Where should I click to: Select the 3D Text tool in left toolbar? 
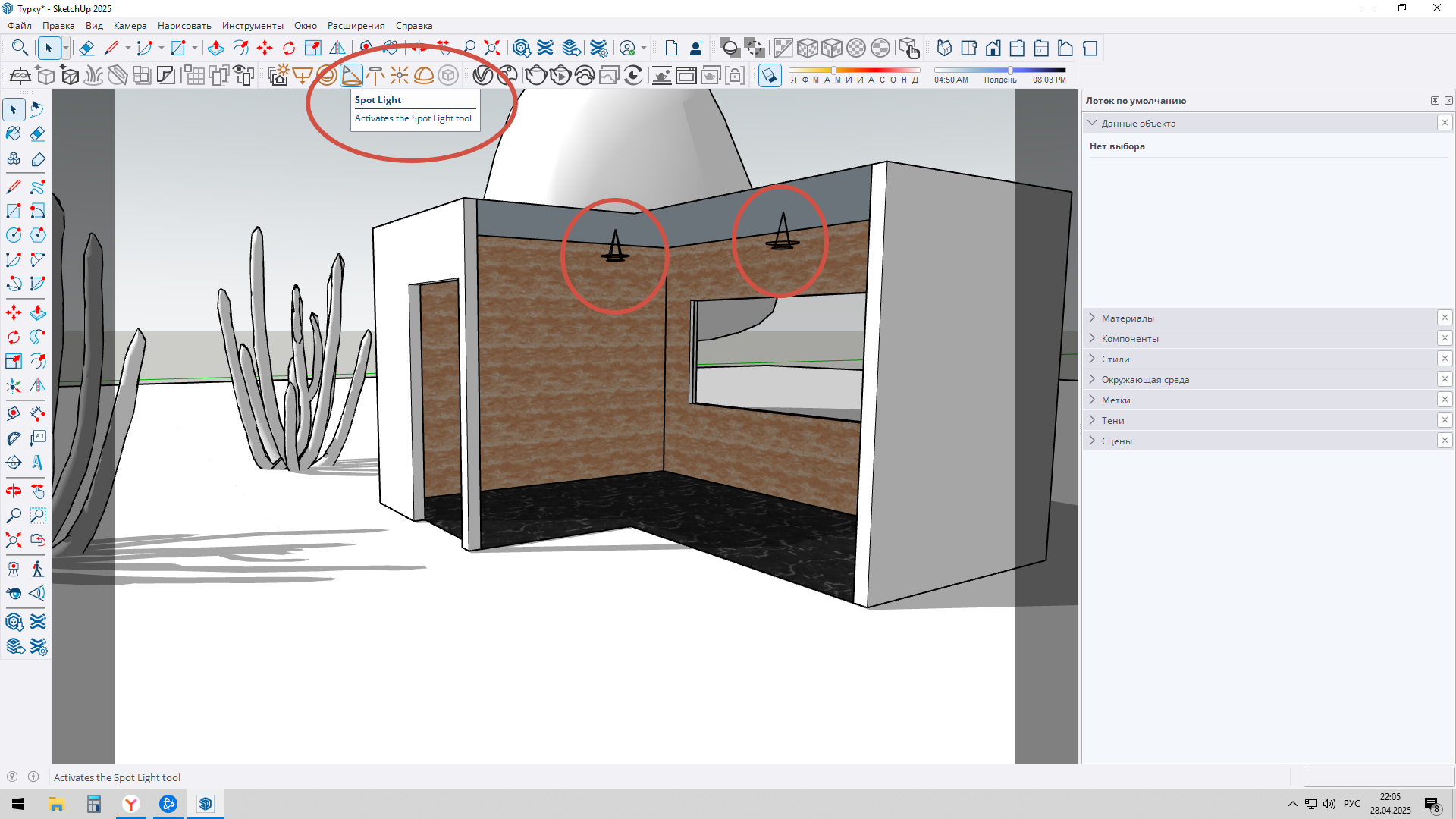pos(37,463)
